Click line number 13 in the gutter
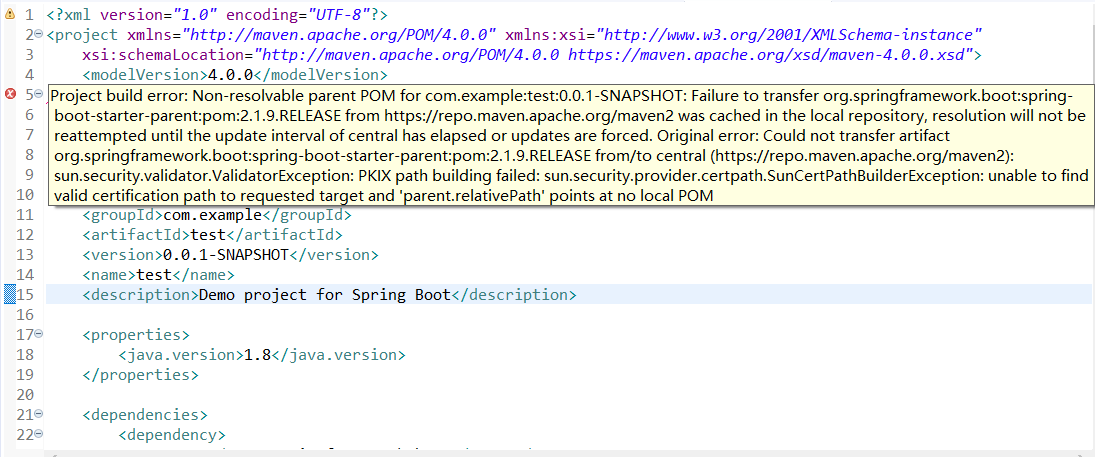 [24, 254]
